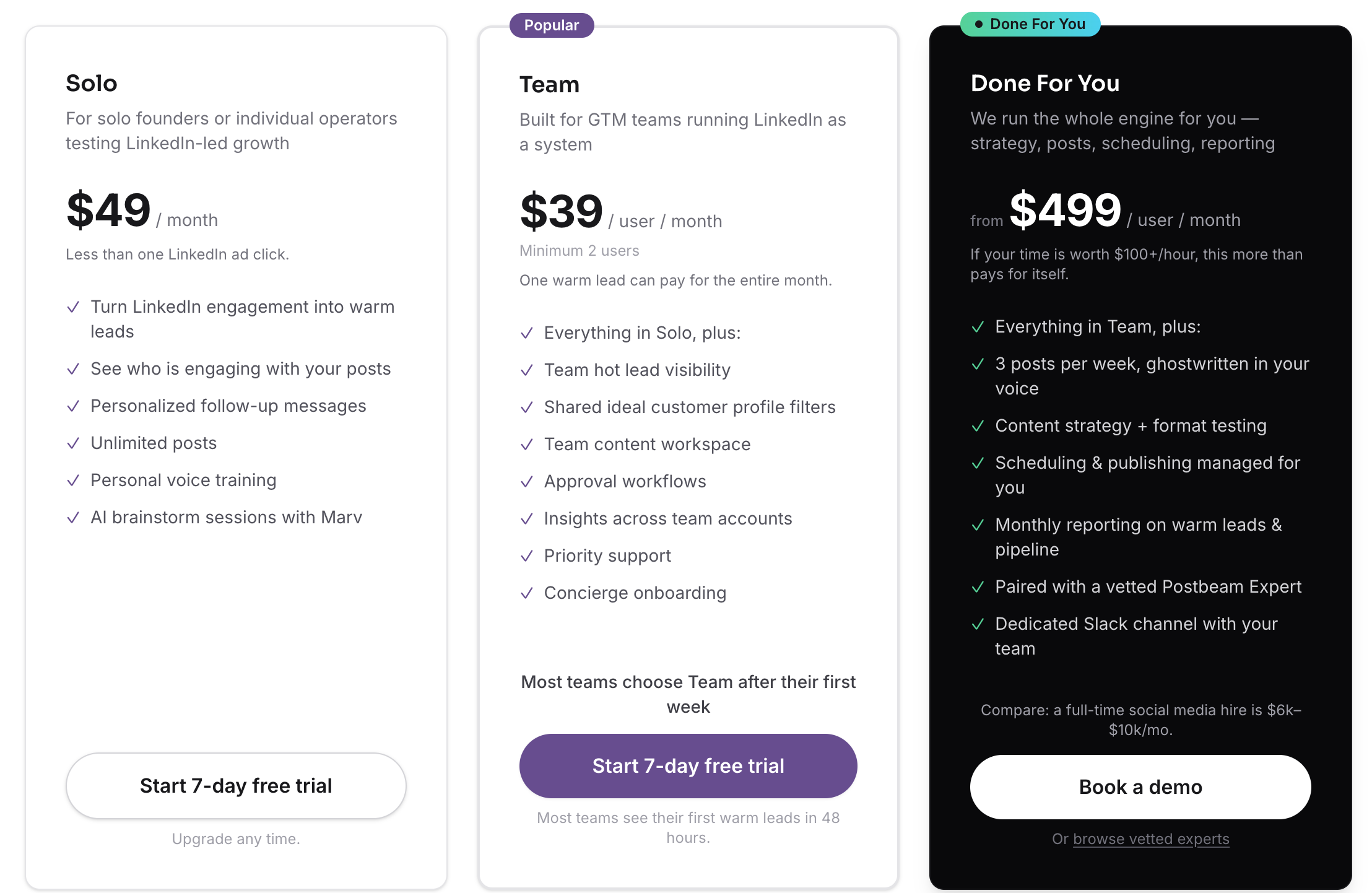The width and height of the screenshot is (1372, 893).
Task: Click the Minimum 2 users text
Action: coord(580,250)
